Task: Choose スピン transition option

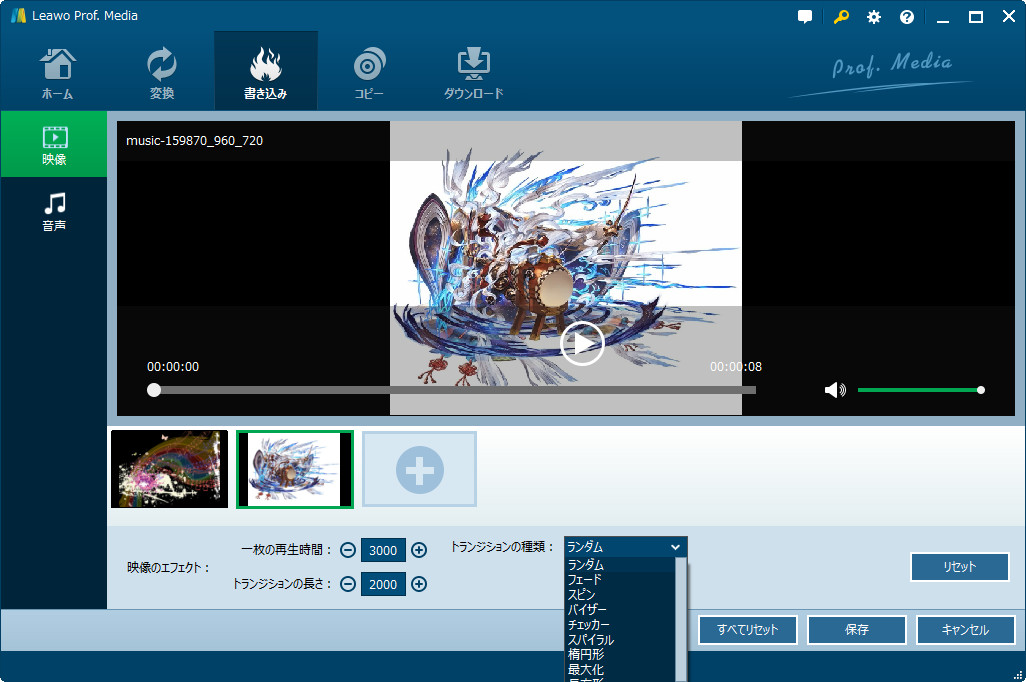Action: (619, 594)
